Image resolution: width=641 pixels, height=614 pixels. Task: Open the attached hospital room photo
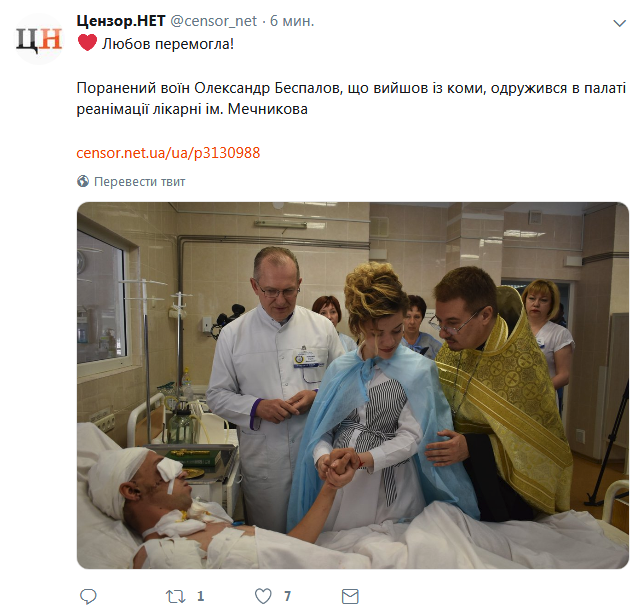pyautogui.click(x=353, y=385)
